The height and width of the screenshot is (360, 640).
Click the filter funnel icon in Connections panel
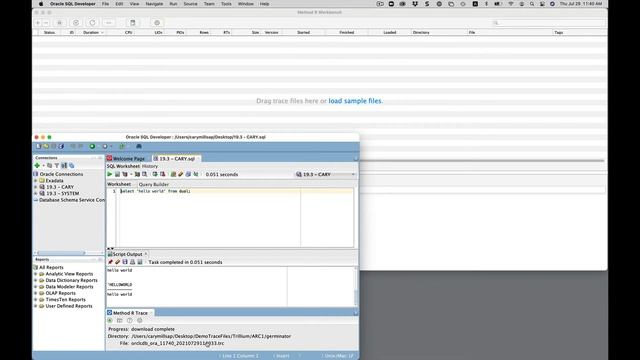tap(57, 165)
